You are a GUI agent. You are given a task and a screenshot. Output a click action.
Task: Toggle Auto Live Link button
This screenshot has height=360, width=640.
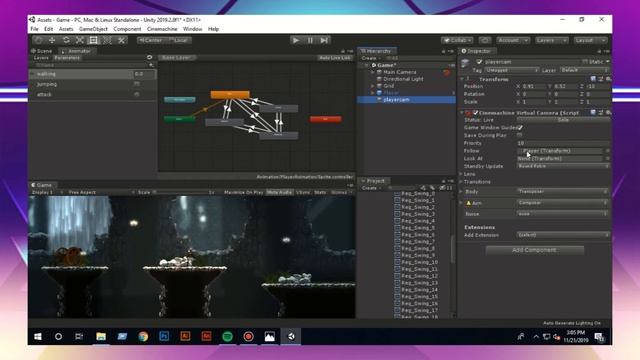335,58
